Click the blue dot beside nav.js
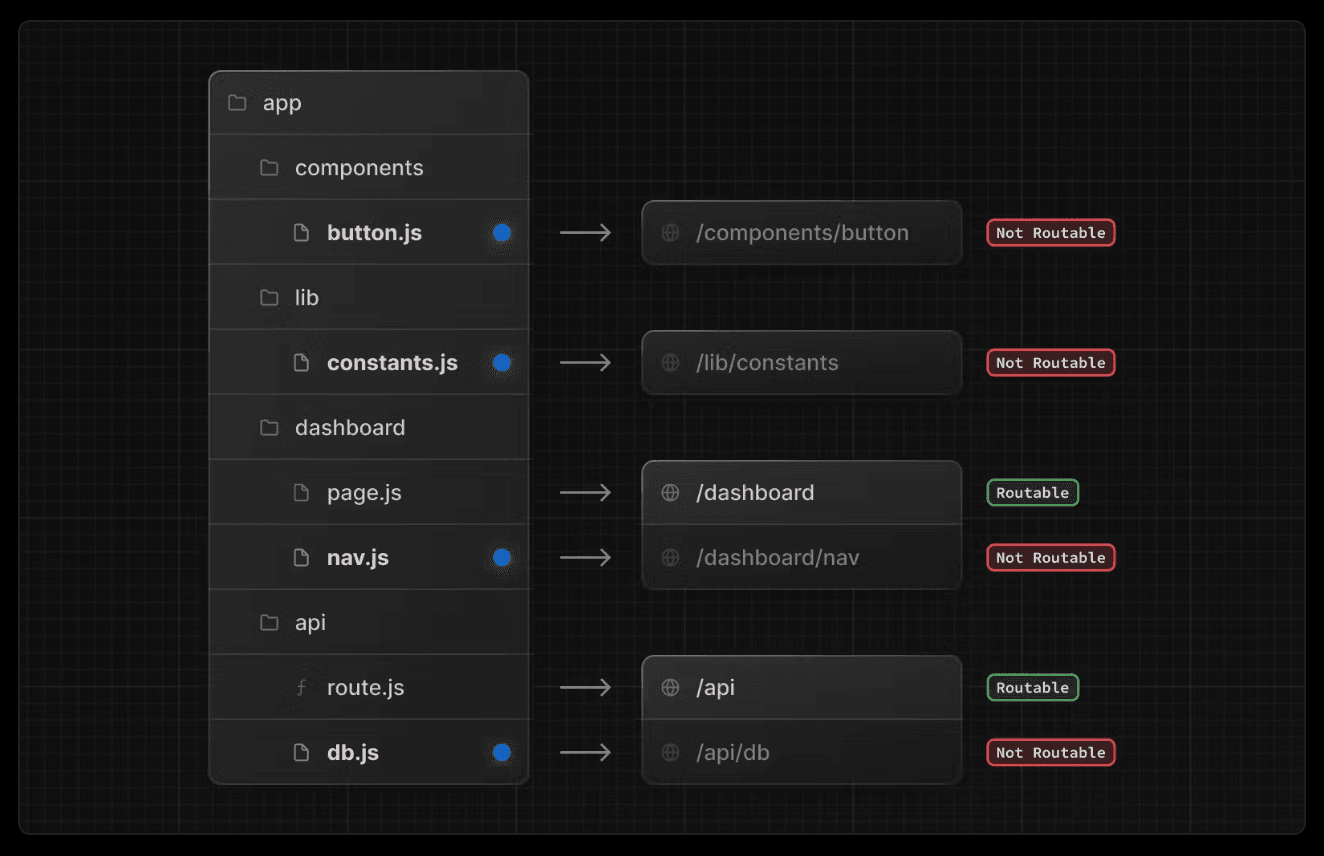 coord(502,558)
